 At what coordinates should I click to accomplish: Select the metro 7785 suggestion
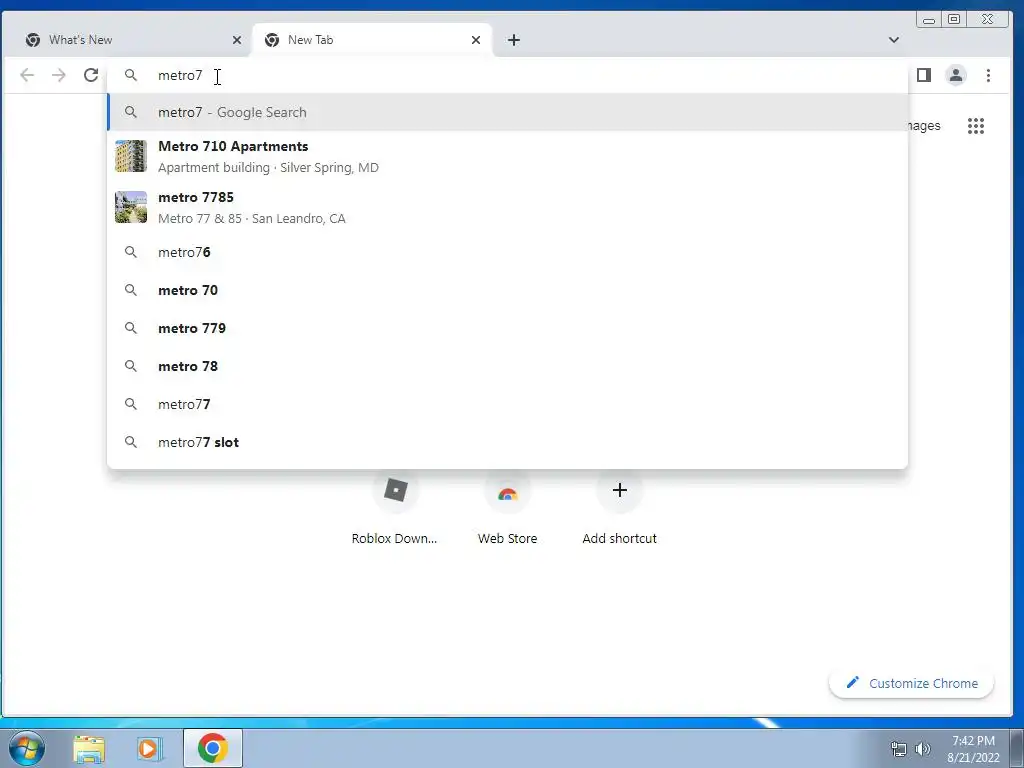point(508,208)
